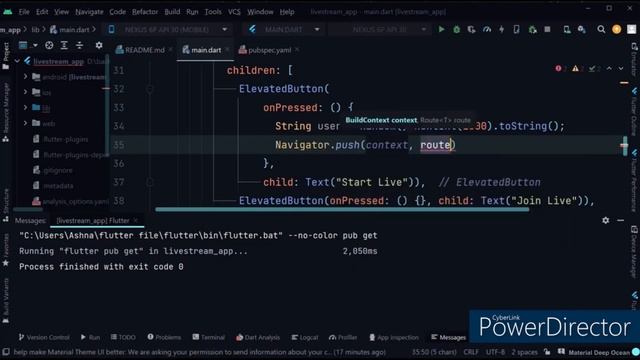Jump to previous highlighted error arrow

click(609, 69)
